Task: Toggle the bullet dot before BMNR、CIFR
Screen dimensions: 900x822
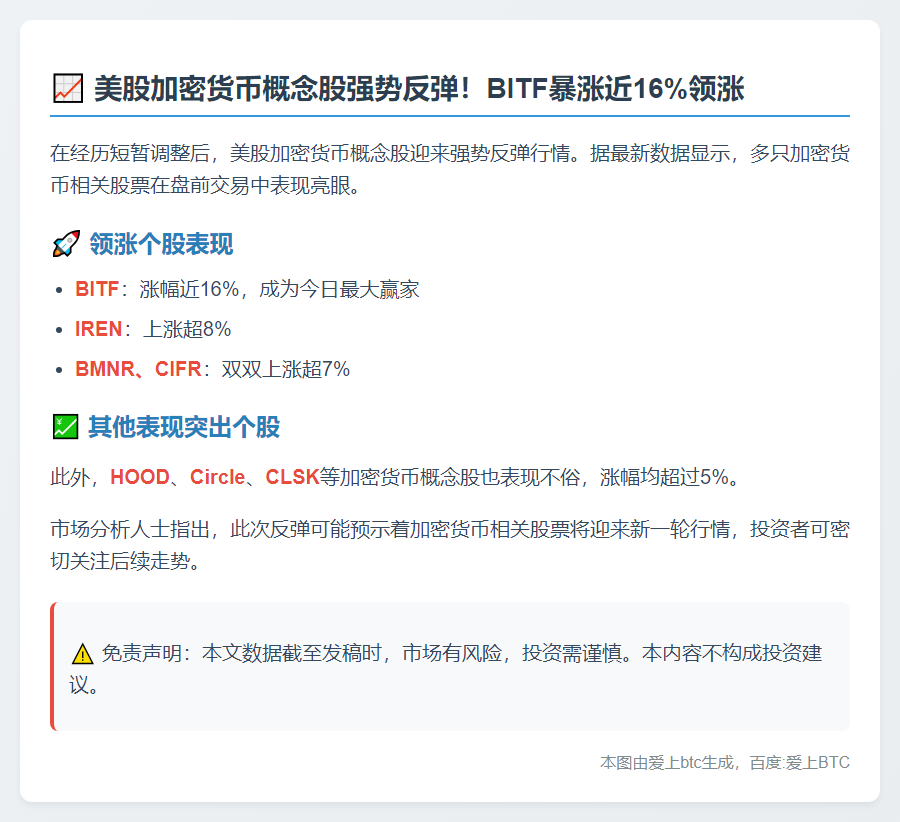Action: point(59,369)
